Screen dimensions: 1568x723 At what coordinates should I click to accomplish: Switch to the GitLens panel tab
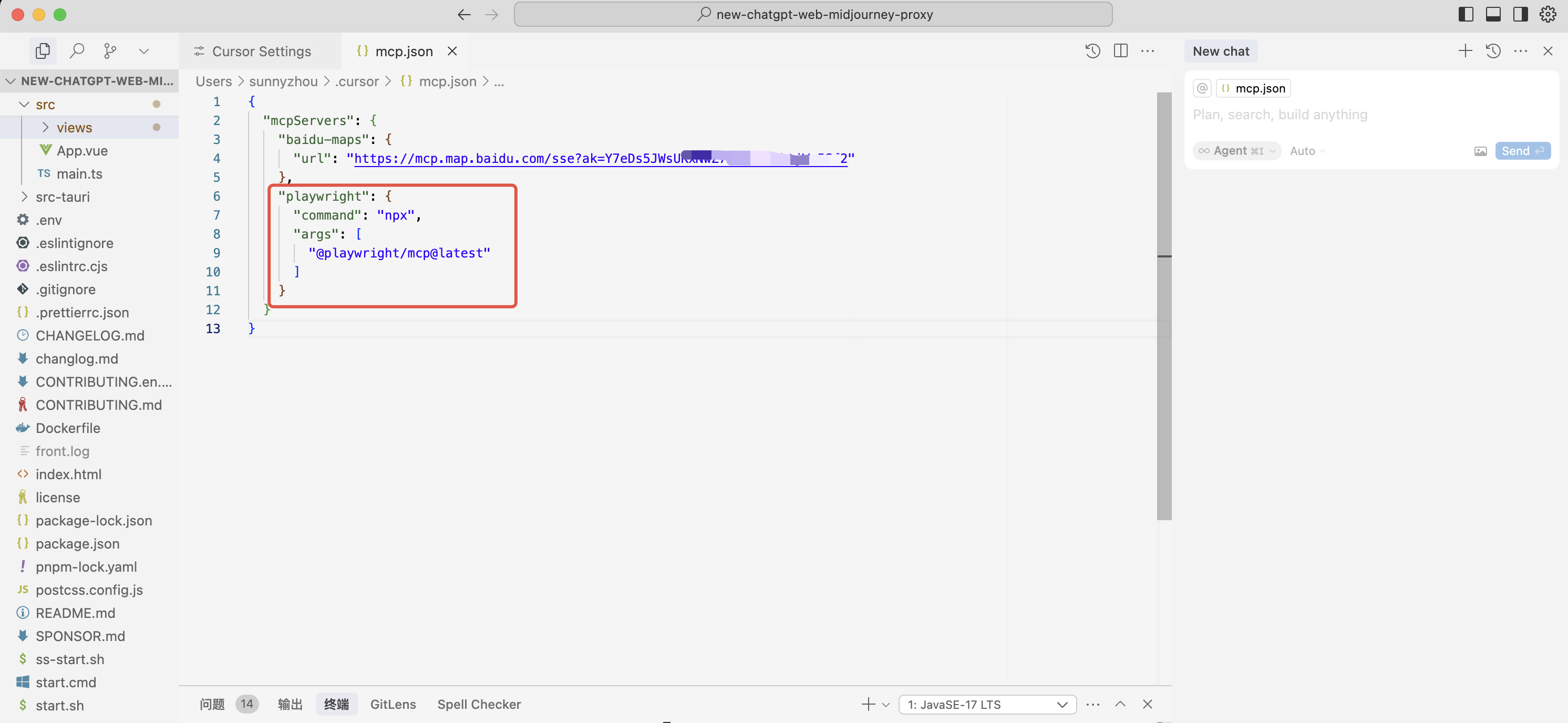(x=393, y=704)
